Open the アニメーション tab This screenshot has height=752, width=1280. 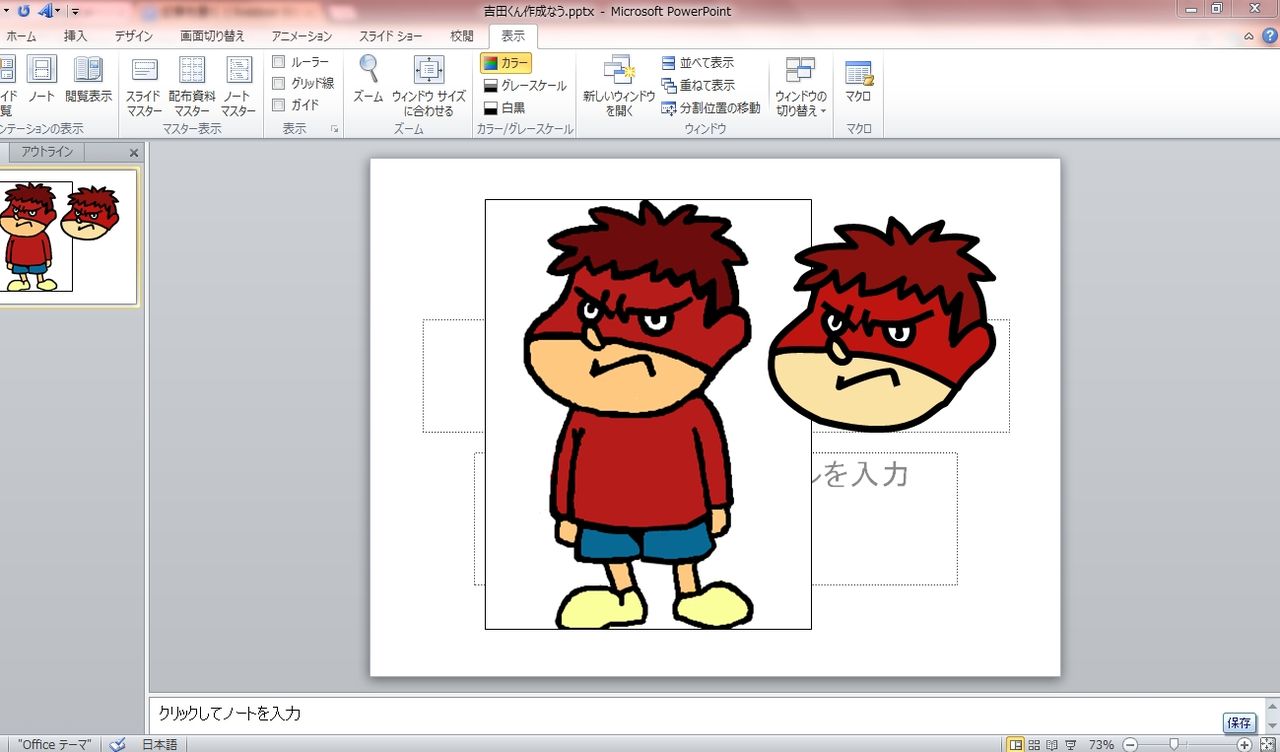302,36
